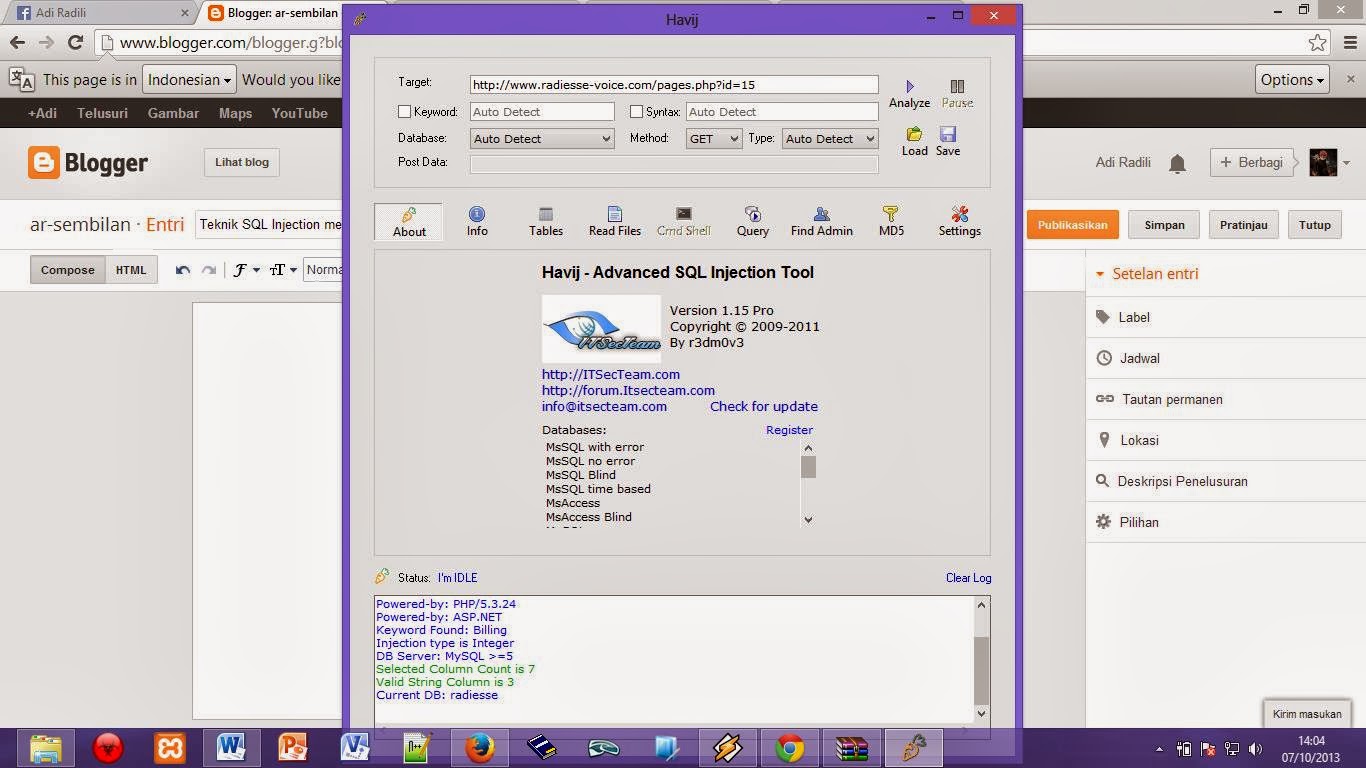The width and height of the screenshot is (1366, 768).
Task: Click the orange Publikasikan button
Action: (x=1072, y=225)
